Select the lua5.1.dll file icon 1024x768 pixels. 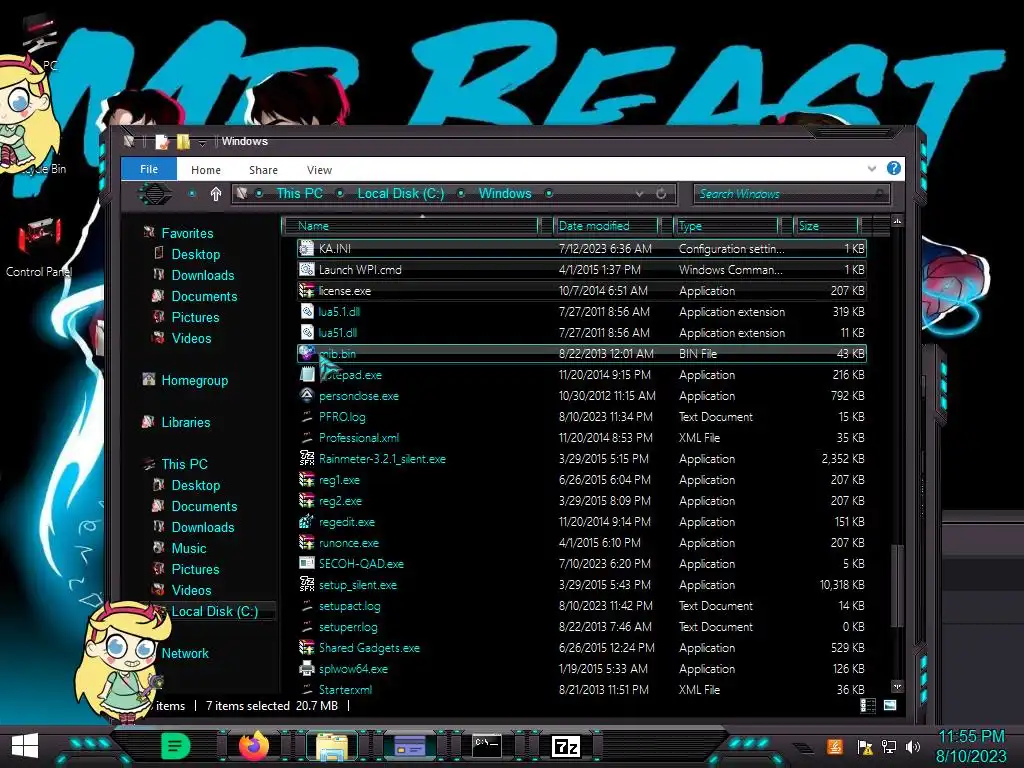tap(306, 312)
